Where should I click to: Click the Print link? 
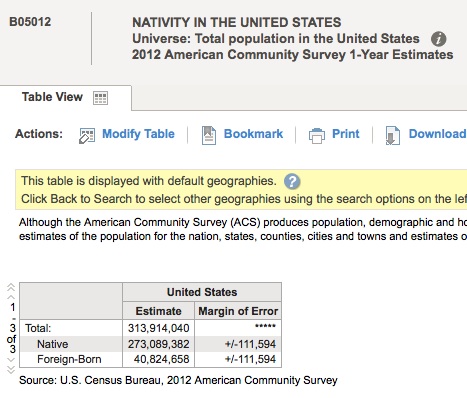(346, 134)
